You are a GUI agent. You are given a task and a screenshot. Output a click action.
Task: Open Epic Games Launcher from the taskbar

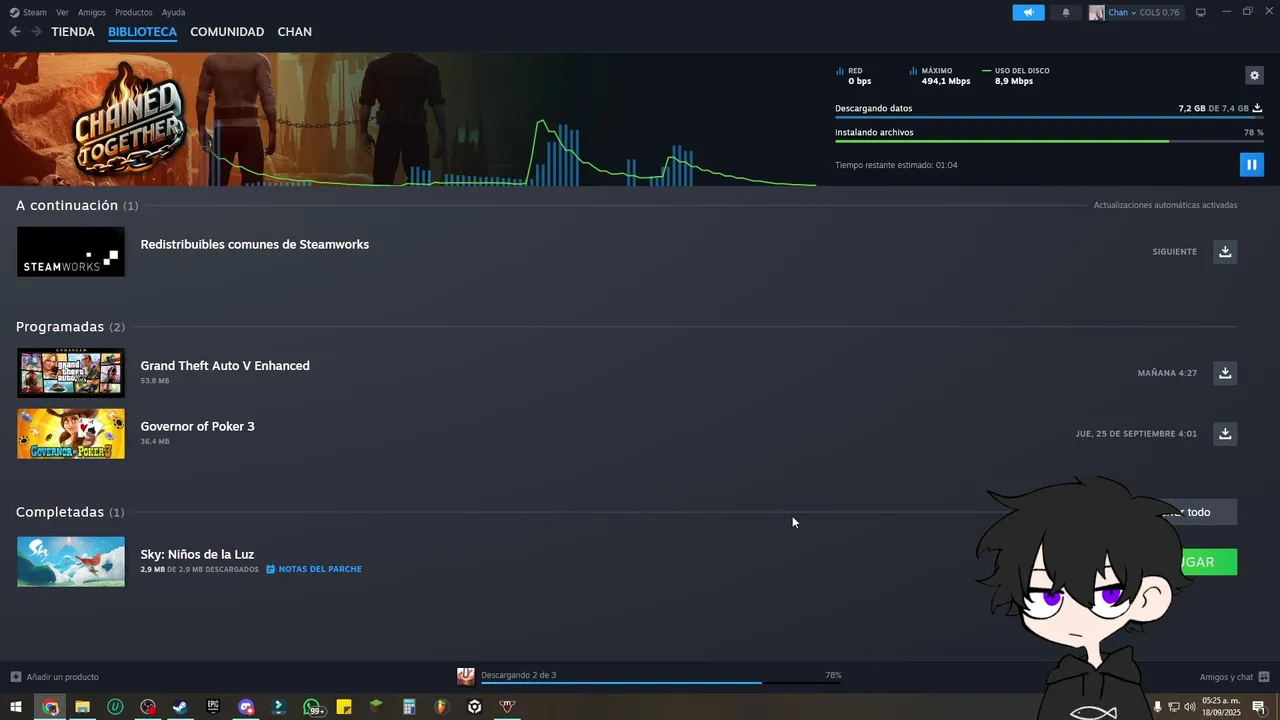point(213,707)
